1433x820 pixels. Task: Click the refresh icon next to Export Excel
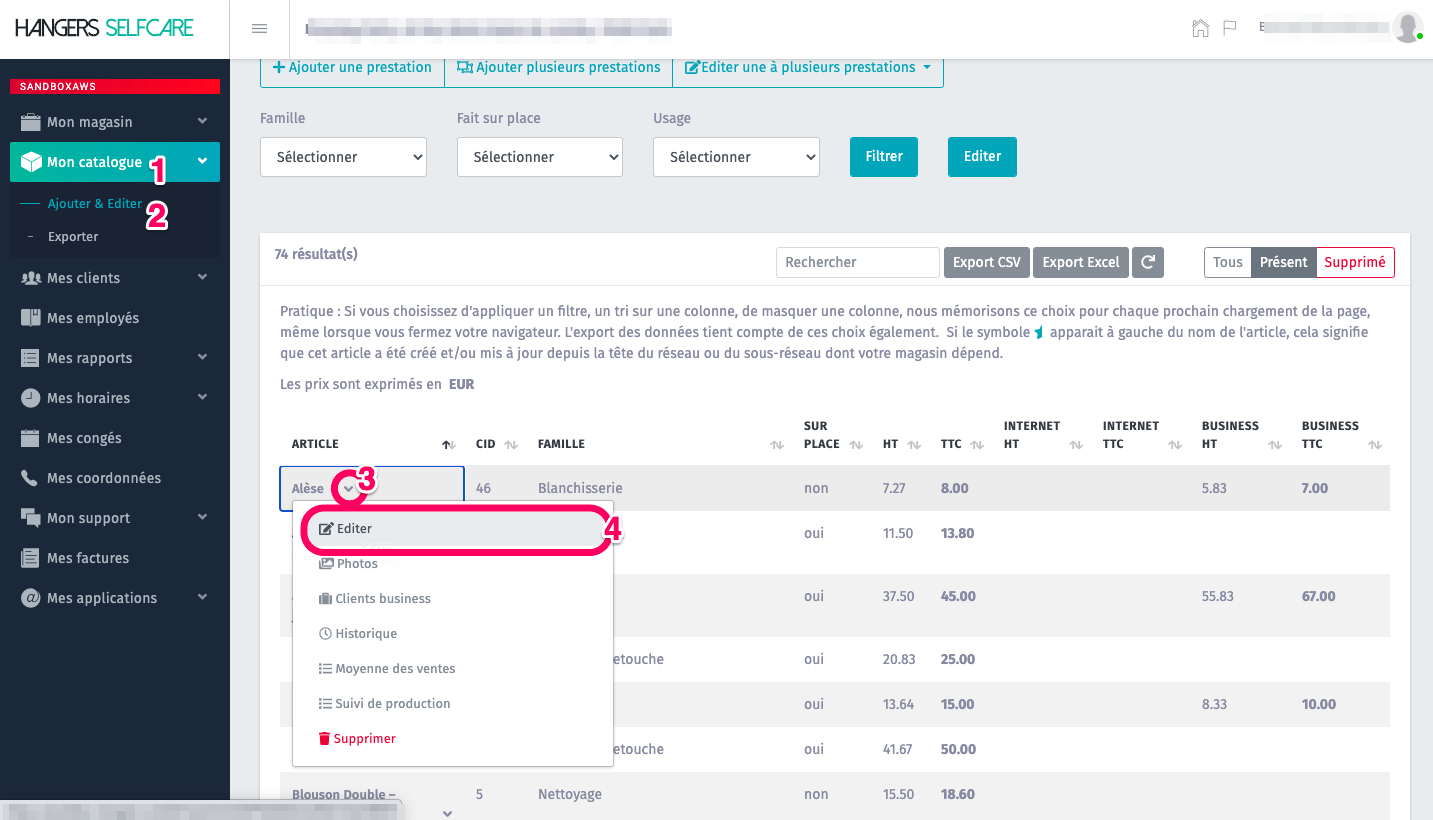(1148, 262)
